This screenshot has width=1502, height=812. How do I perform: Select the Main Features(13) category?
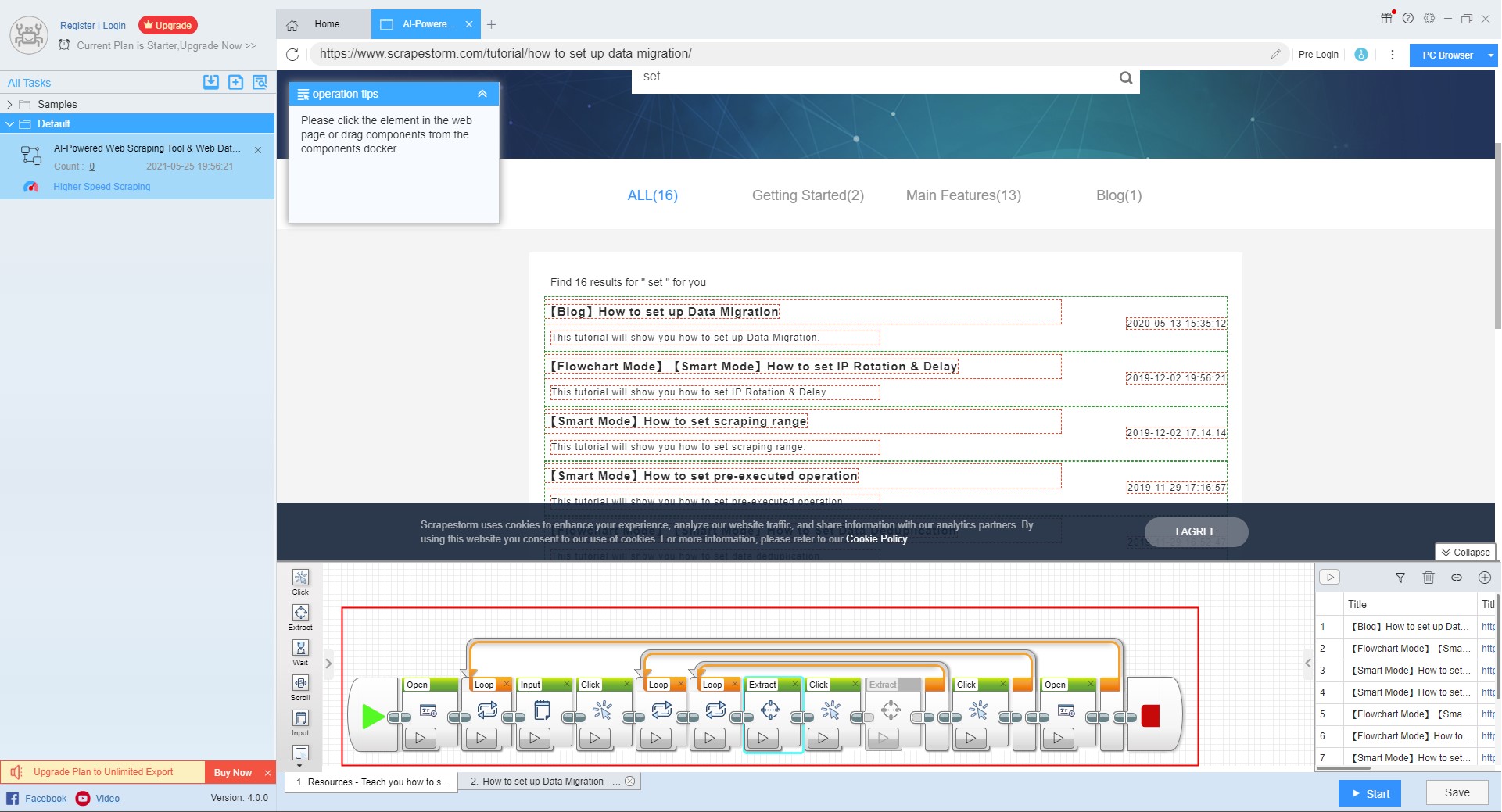pos(963,195)
